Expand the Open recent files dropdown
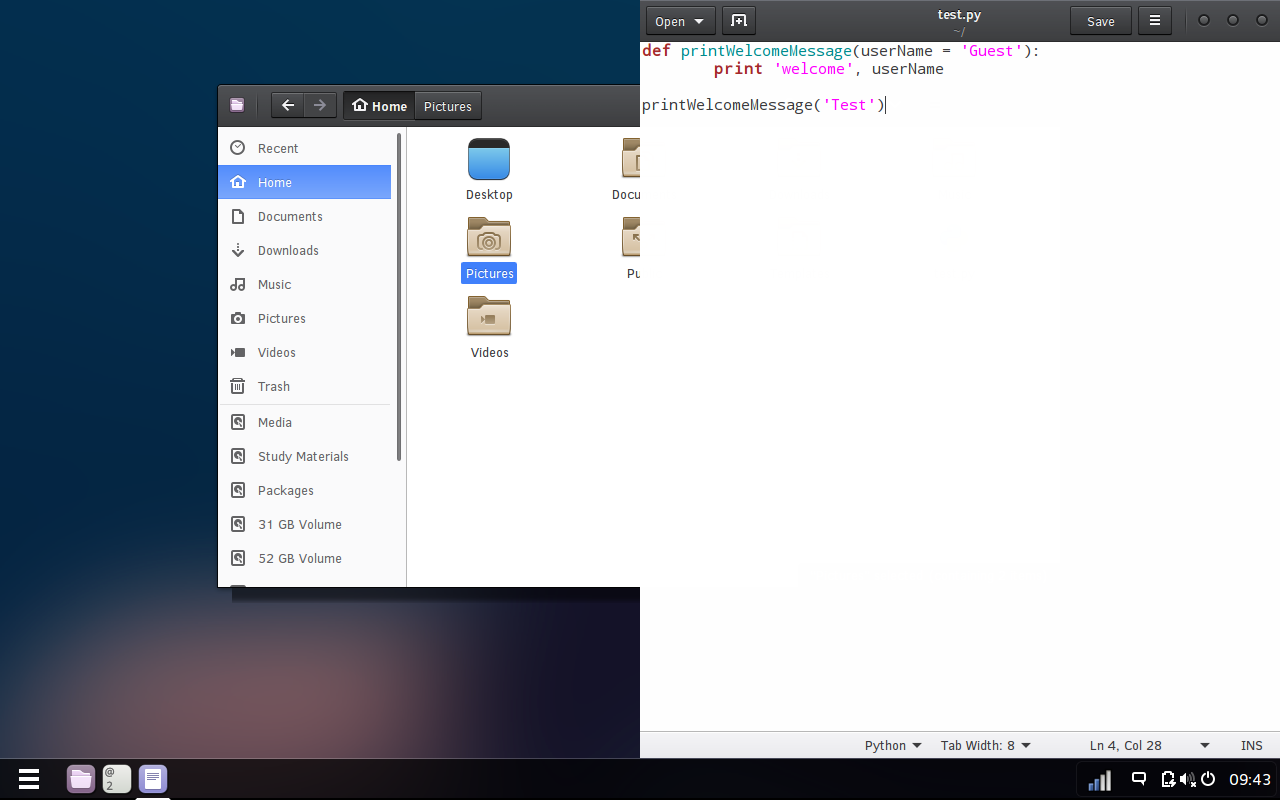Image resolution: width=1280 pixels, height=800 pixels. 680,21
